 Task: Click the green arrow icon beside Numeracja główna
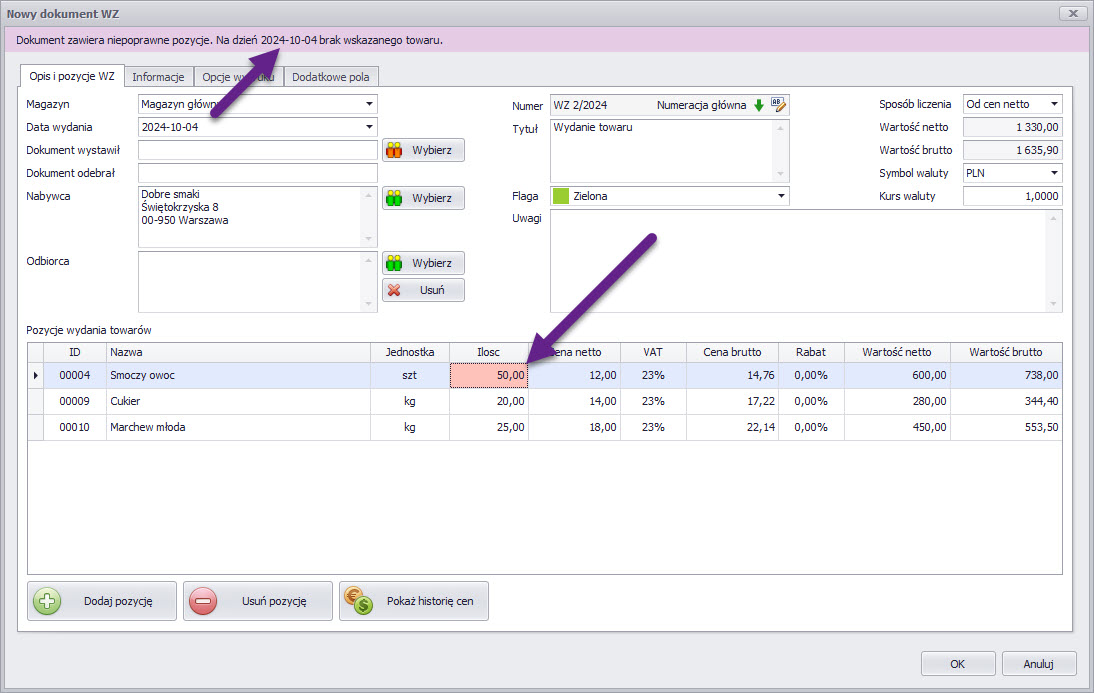tap(758, 105)
